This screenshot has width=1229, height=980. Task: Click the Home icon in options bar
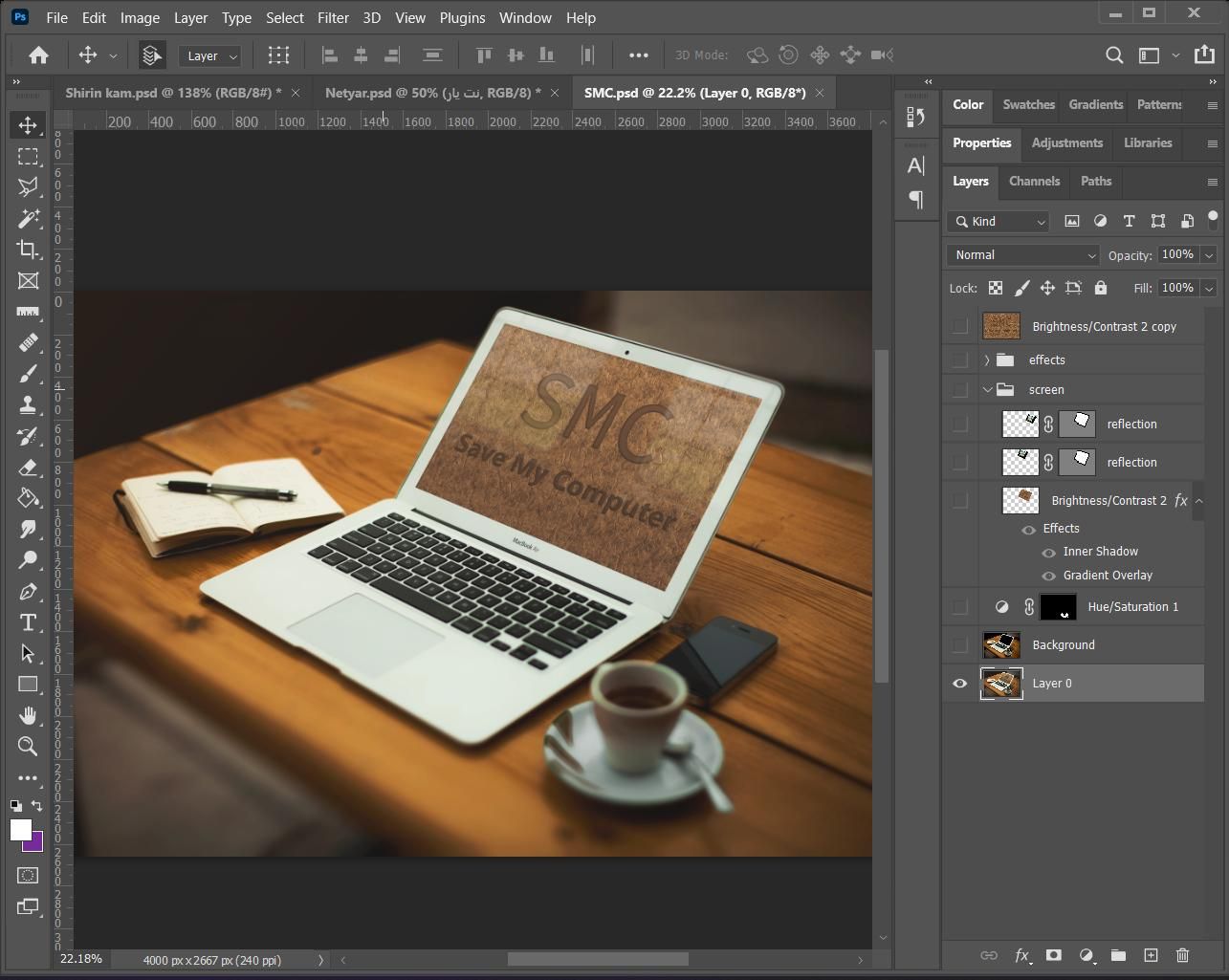click(38, 55)
